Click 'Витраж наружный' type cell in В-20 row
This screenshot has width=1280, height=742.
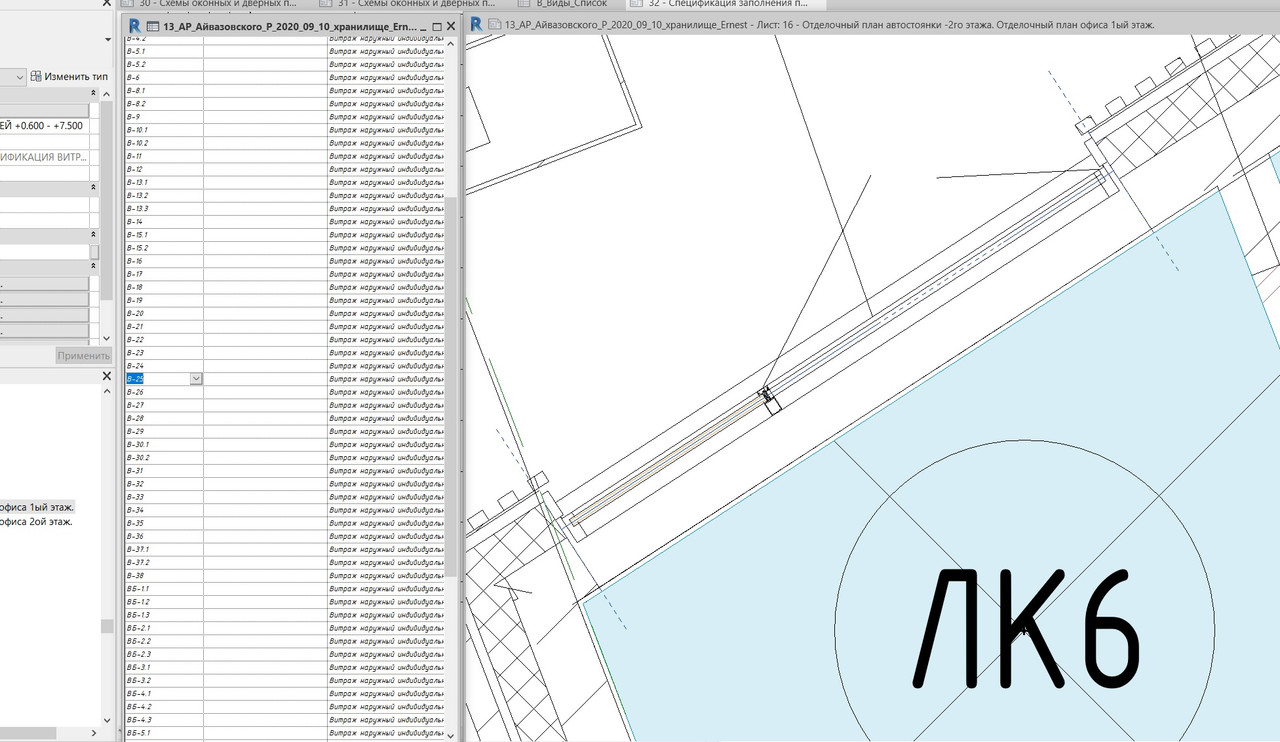coord(387,313)
